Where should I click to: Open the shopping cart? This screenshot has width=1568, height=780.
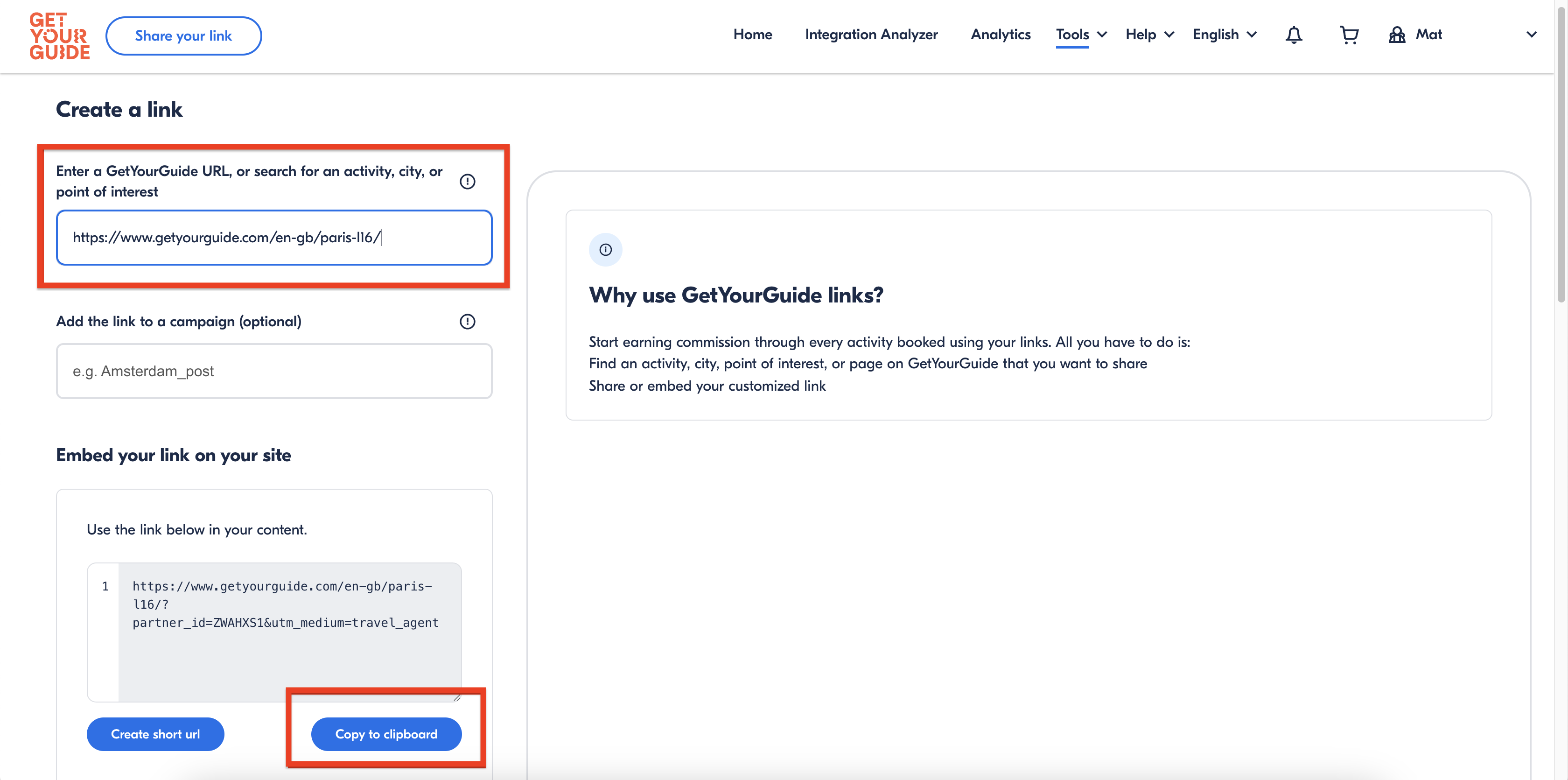(x=1349, y=35)
